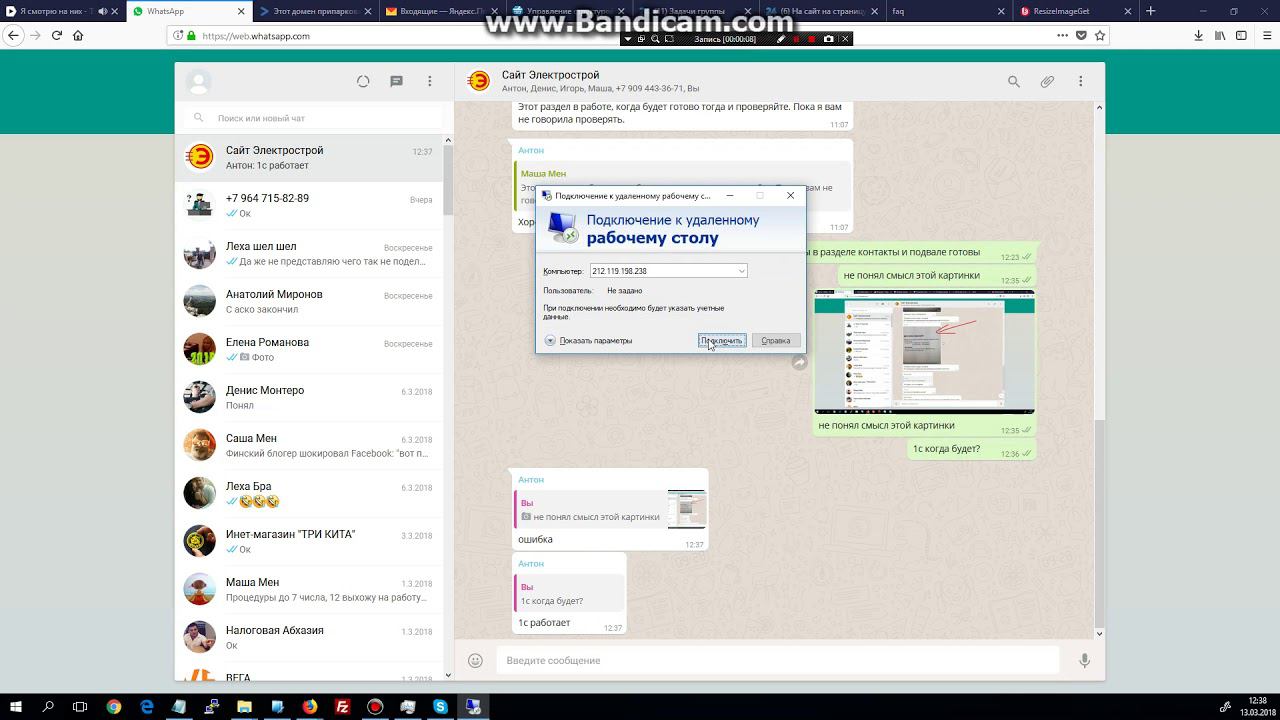
Task: Open Маша Мен chat in sidebar
Action: (x=309, y=590)
